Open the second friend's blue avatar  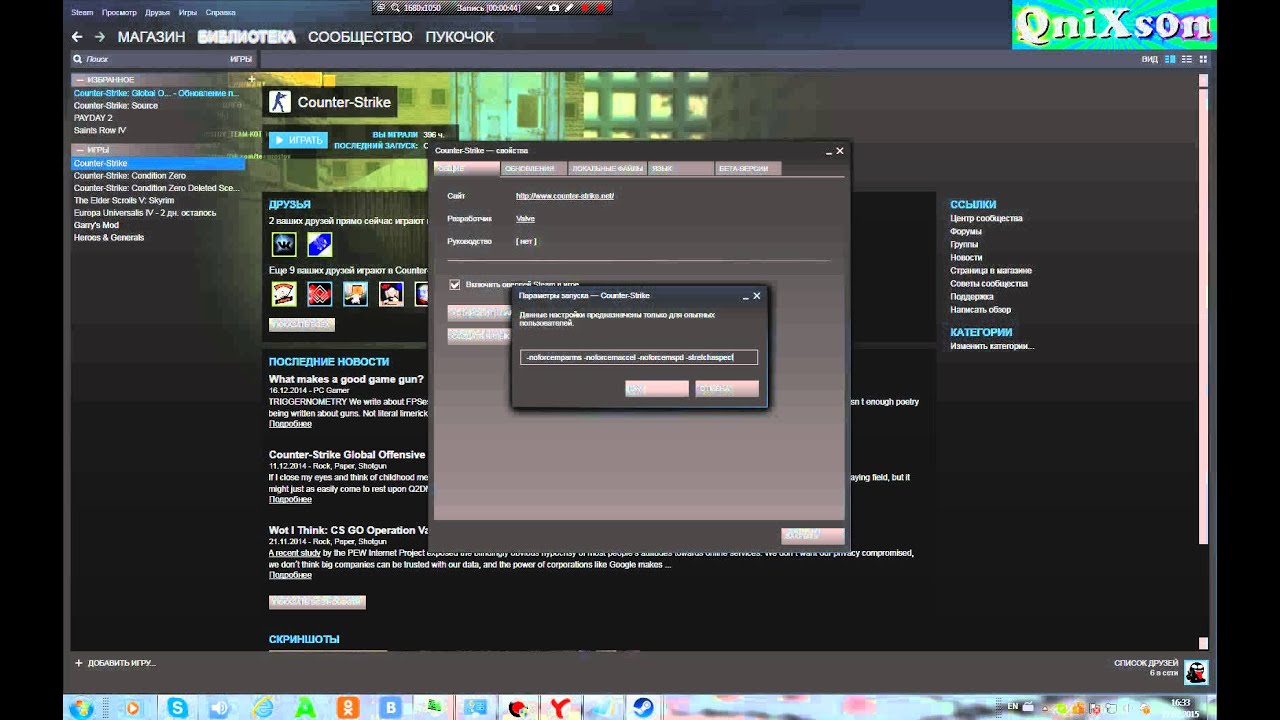tap(319, 244)
